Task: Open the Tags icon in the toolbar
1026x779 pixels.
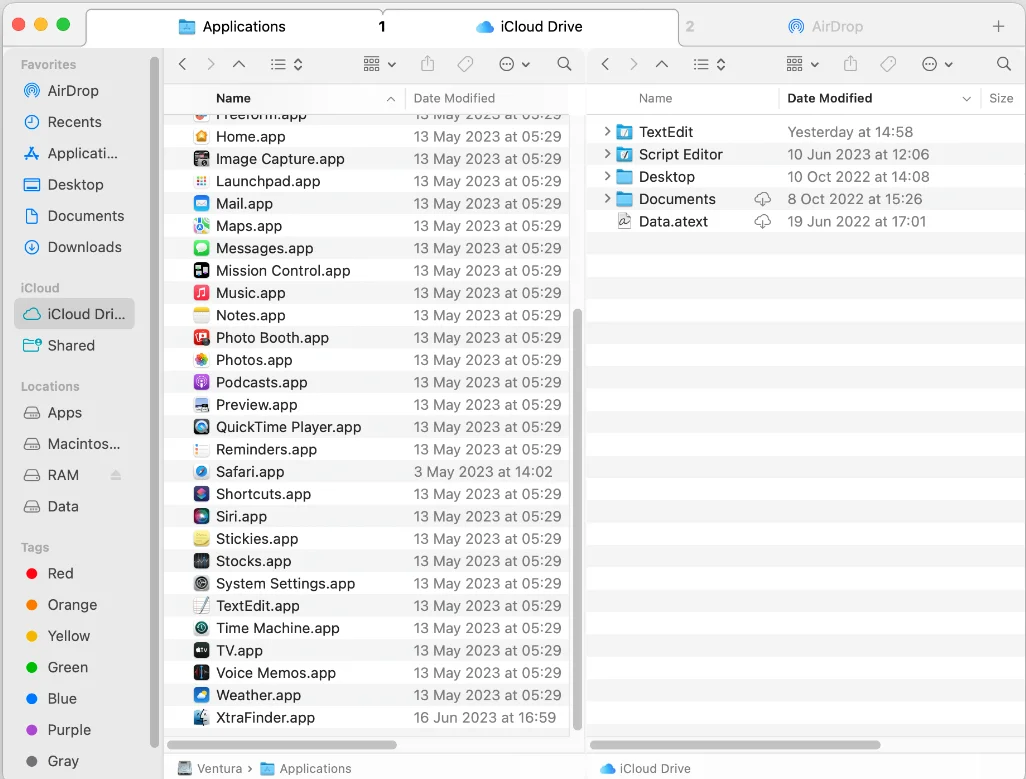Action: tap(465, 64)
